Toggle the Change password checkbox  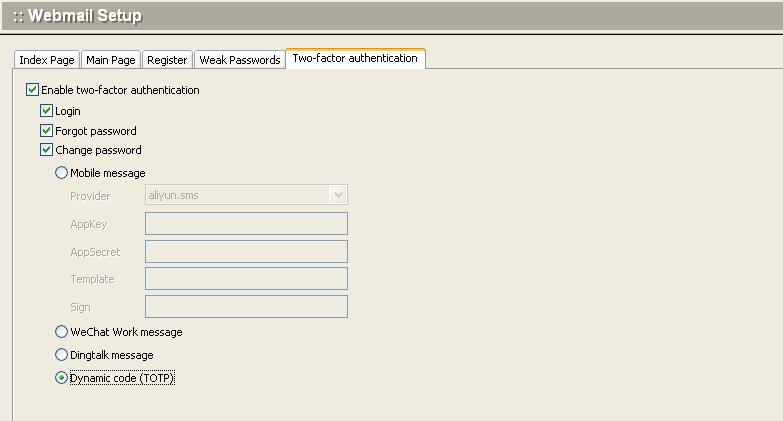click(x=47, y=150)
